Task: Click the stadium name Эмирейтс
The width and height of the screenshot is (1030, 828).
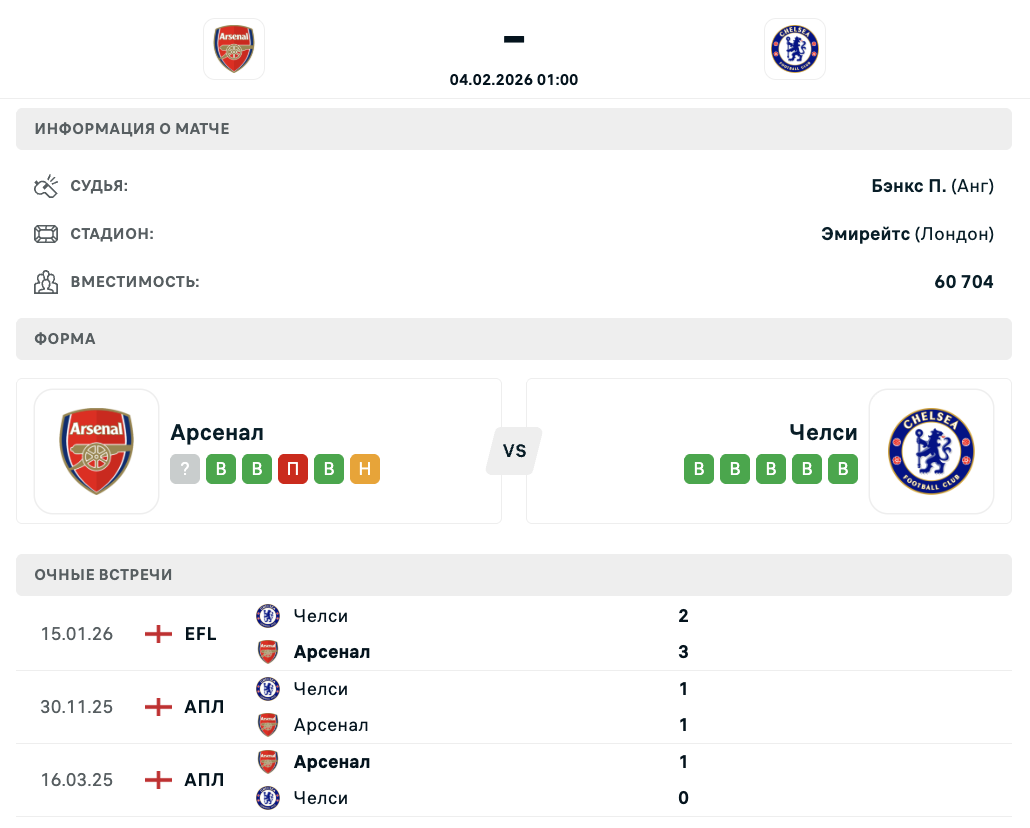Action: (x=865, y=234)
